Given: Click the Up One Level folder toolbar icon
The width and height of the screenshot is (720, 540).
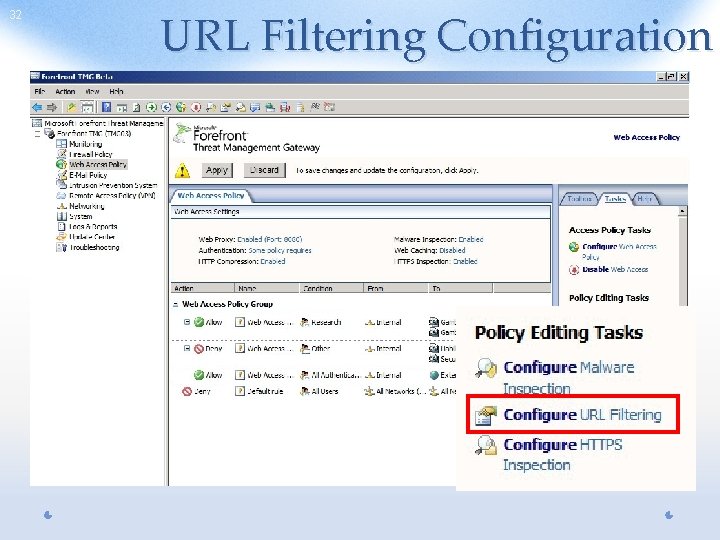Looking at the screenshot, I should 71,107.
